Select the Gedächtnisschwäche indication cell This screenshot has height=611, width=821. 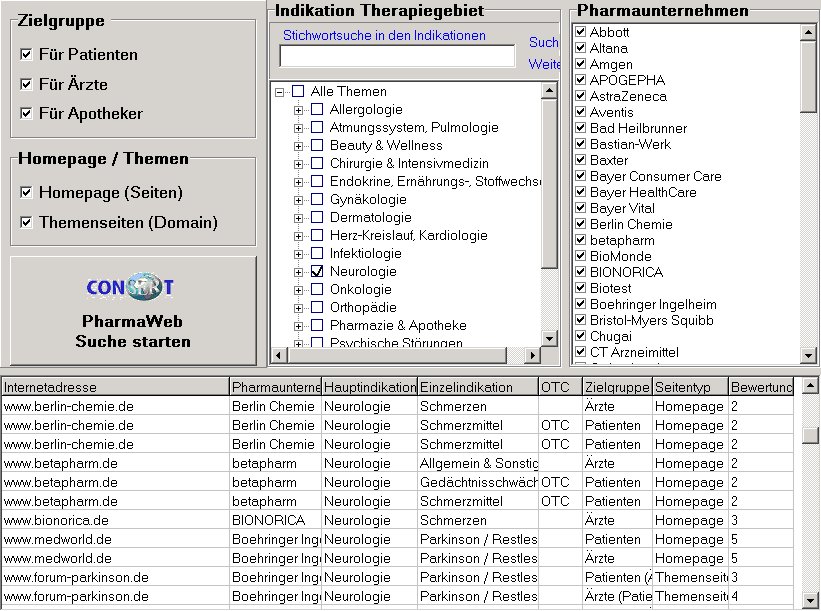point(478,482)
